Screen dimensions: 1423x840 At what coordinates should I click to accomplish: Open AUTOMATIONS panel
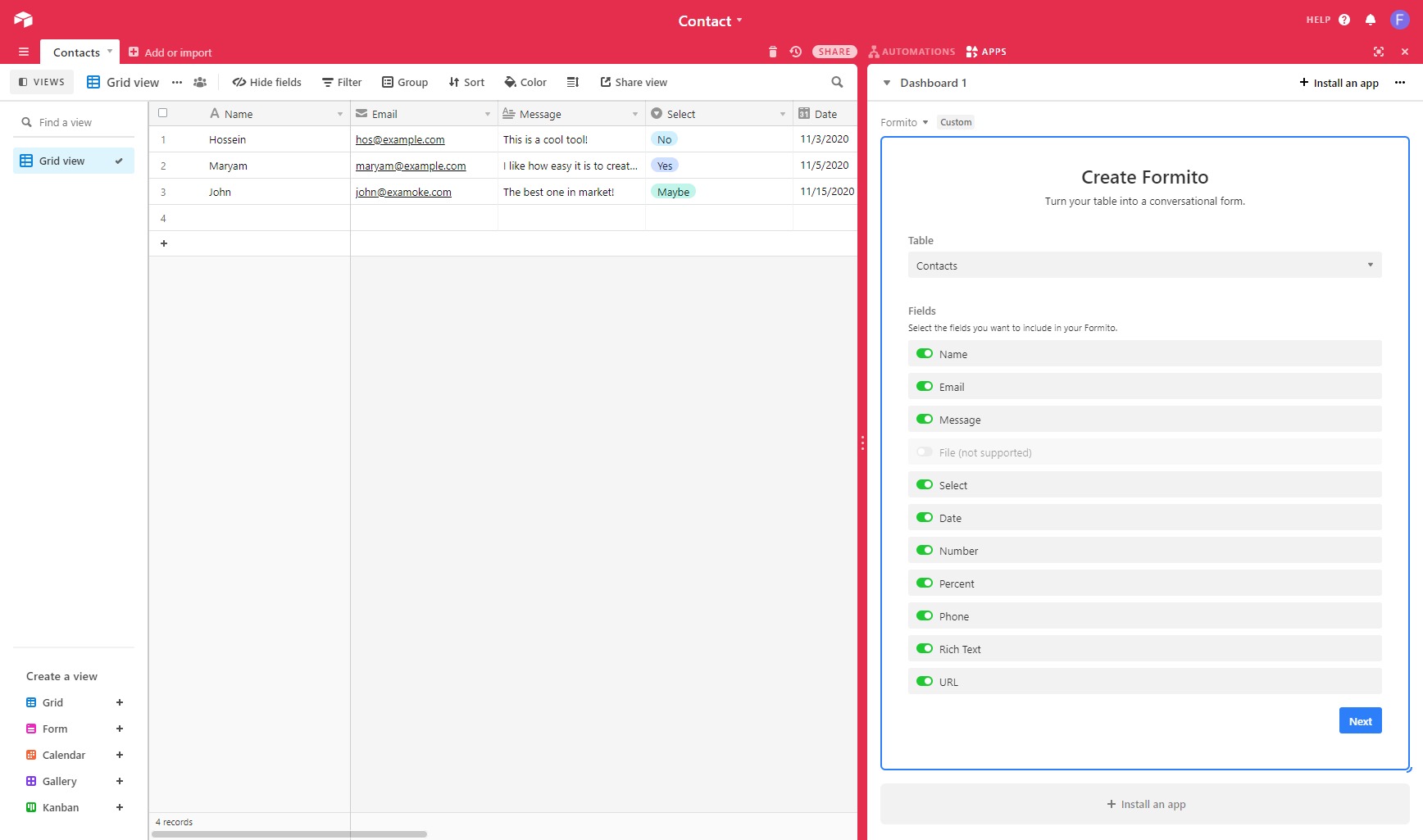pos(912,52)
